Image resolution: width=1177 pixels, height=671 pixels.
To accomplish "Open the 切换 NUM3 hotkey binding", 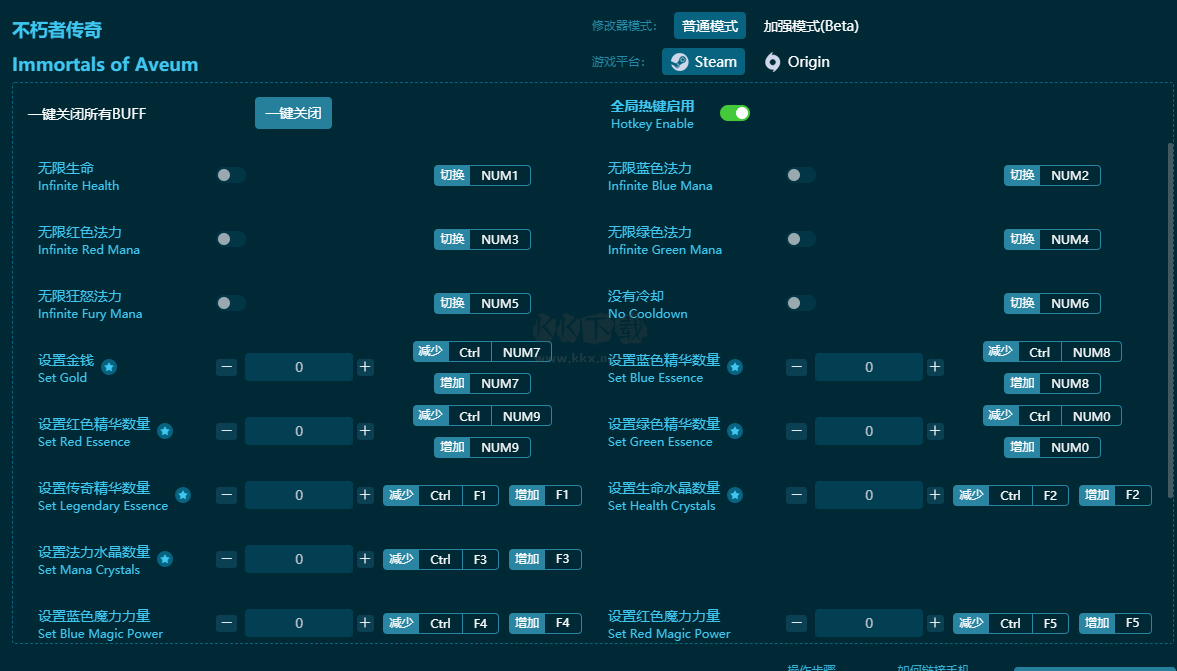I will [x=482, y=239].
